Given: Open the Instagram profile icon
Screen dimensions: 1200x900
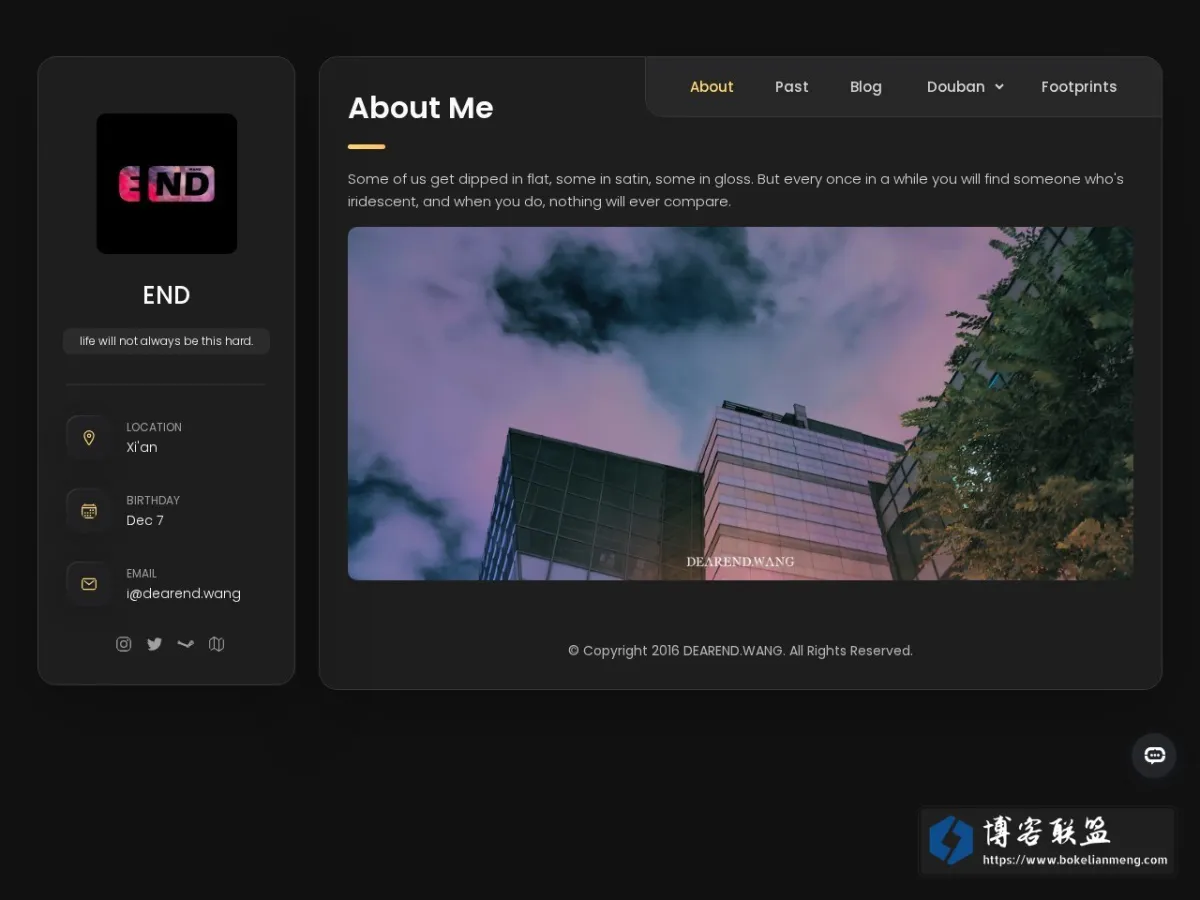Looking at the screenshot, I should 124,644.
